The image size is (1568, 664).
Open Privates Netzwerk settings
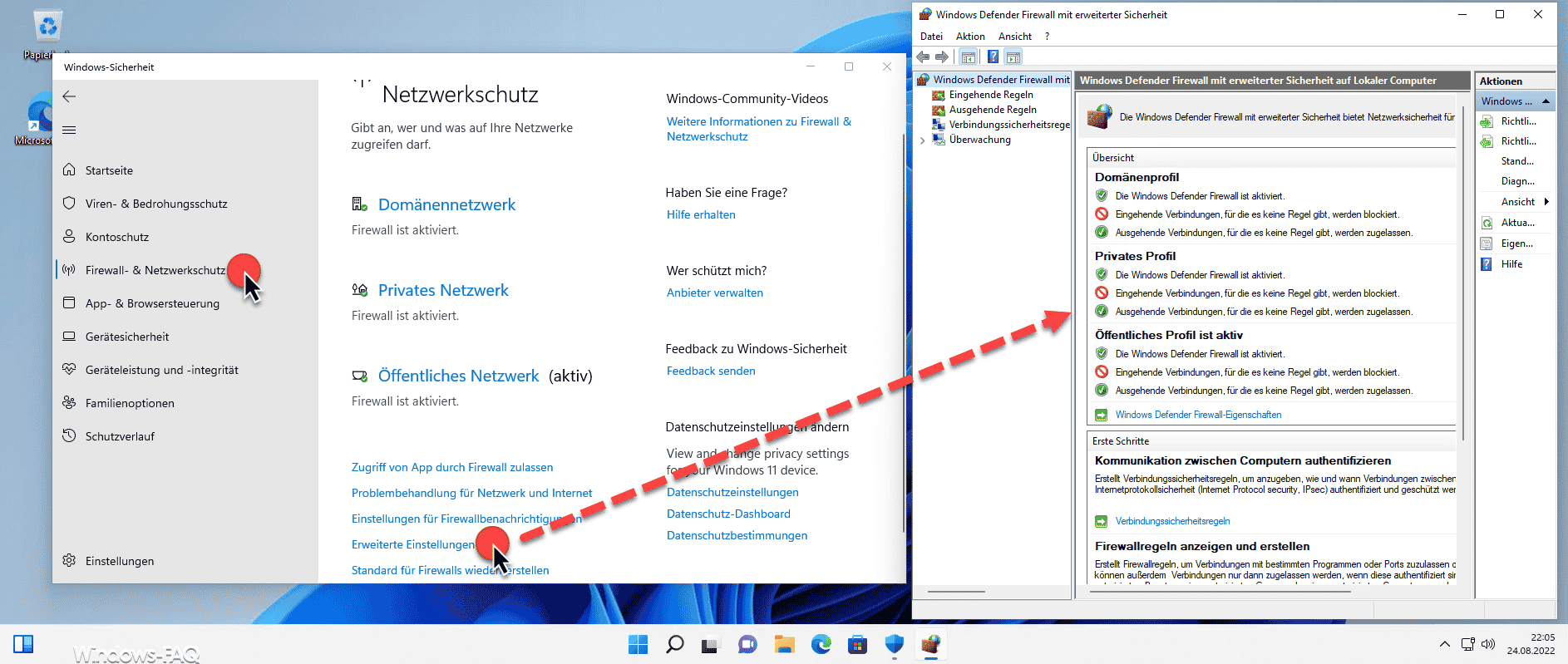coord(443,290)
